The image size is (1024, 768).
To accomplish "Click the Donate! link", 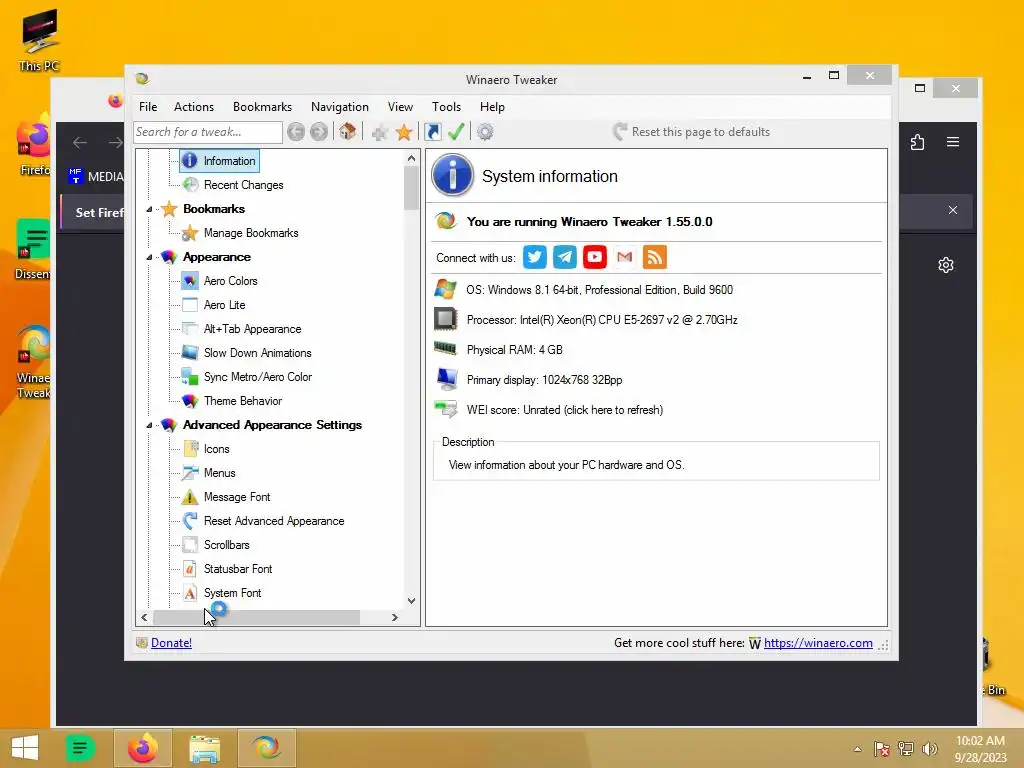I will 171,643.
